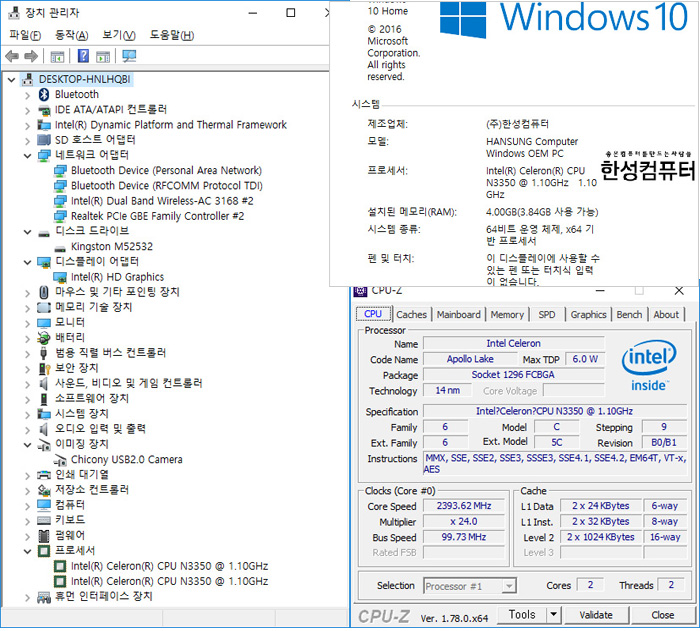Select the 키보드 category icon
Screen dimensions: 700x631
(44, 520)
